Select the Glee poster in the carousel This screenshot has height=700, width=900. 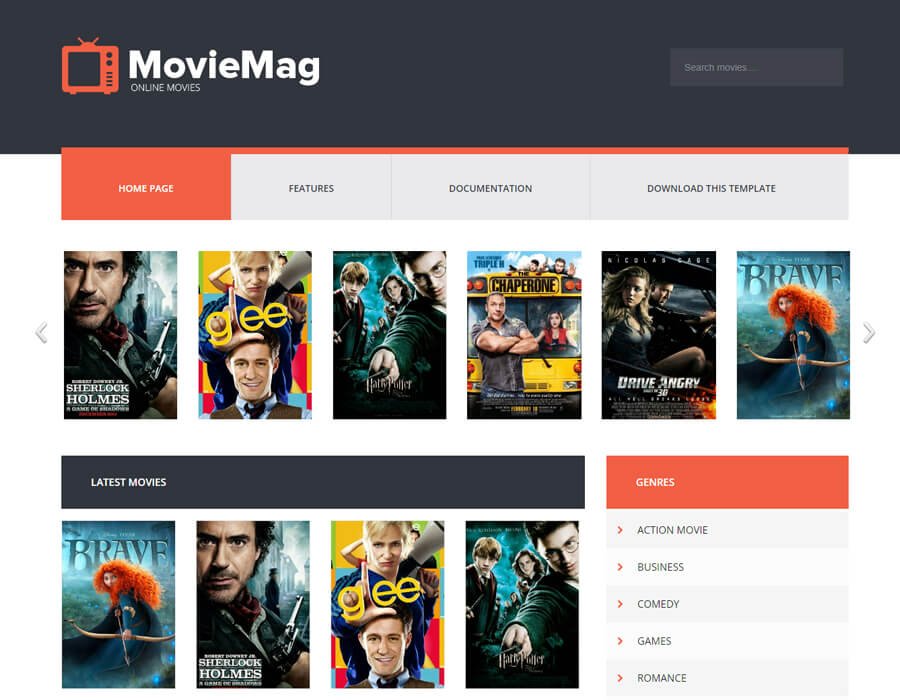(255, 335)
